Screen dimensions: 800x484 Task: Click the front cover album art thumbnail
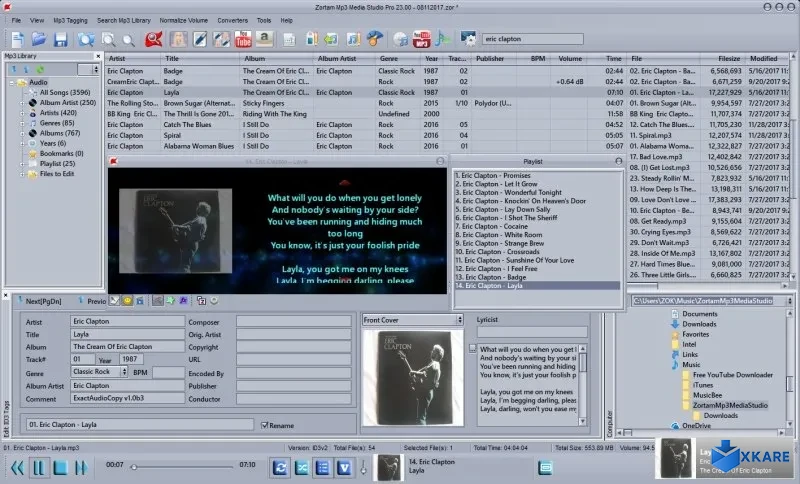(412, 378)
